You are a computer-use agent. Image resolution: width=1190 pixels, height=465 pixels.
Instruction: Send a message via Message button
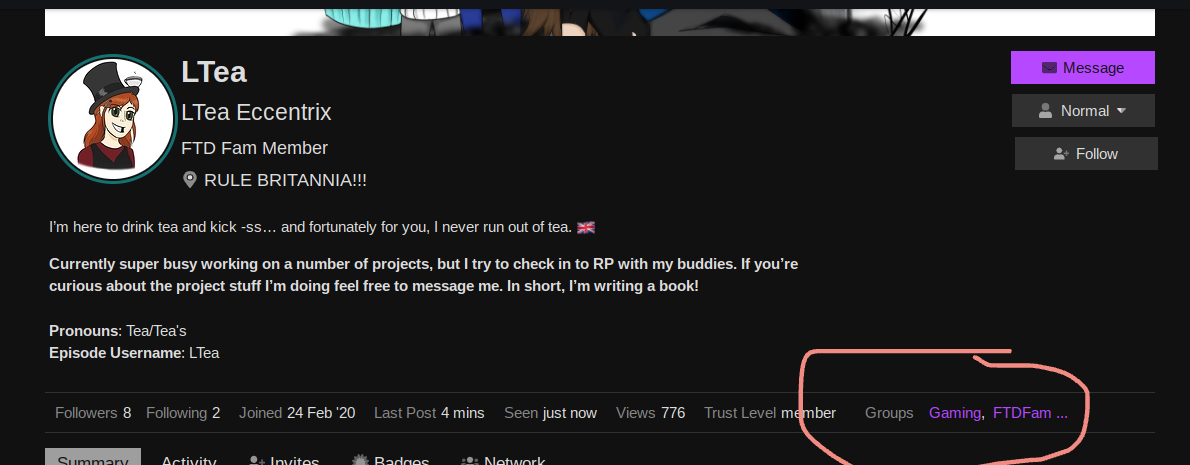[1083, 68]
